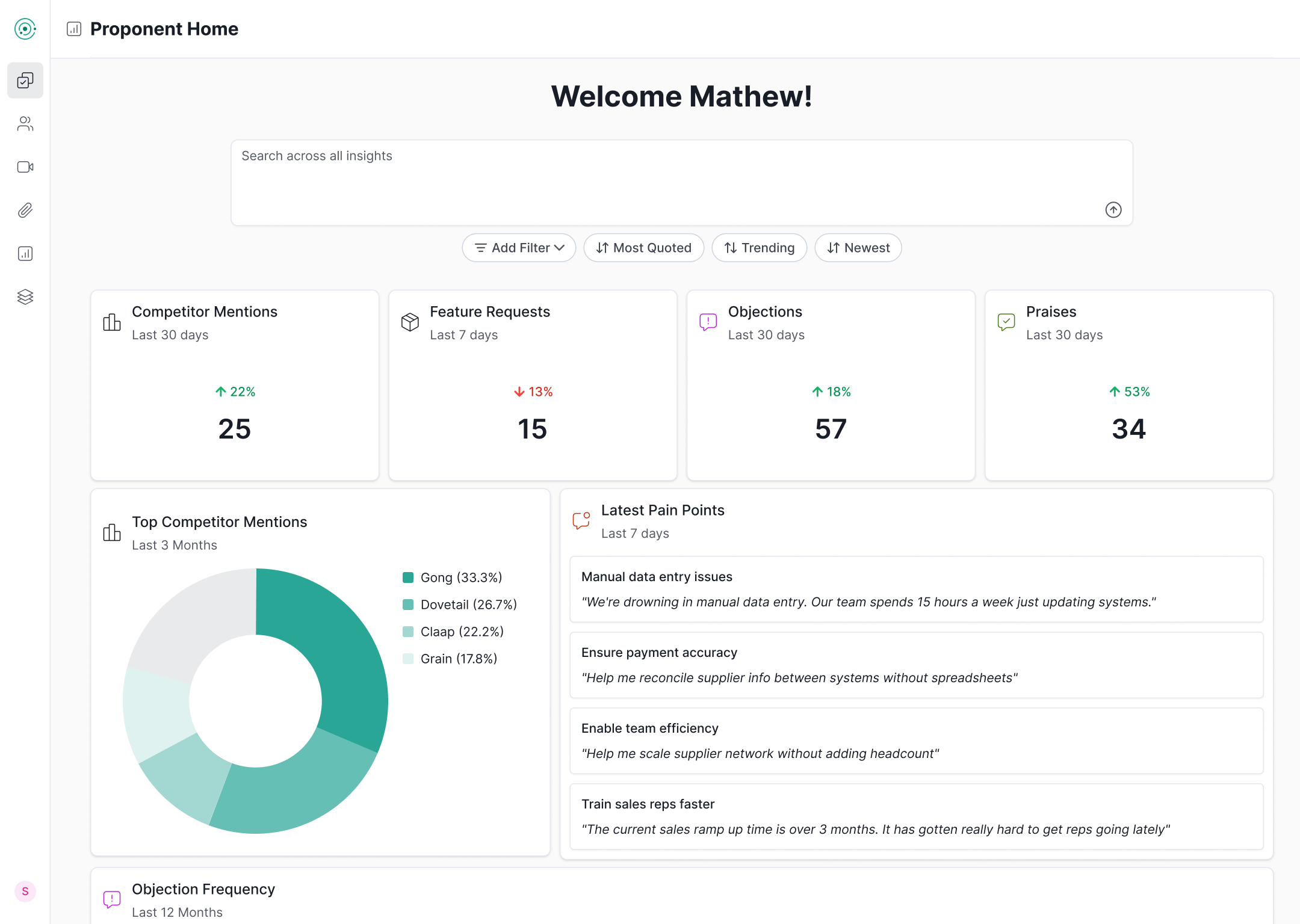Click the user avatar labeled S

(25, 891)
